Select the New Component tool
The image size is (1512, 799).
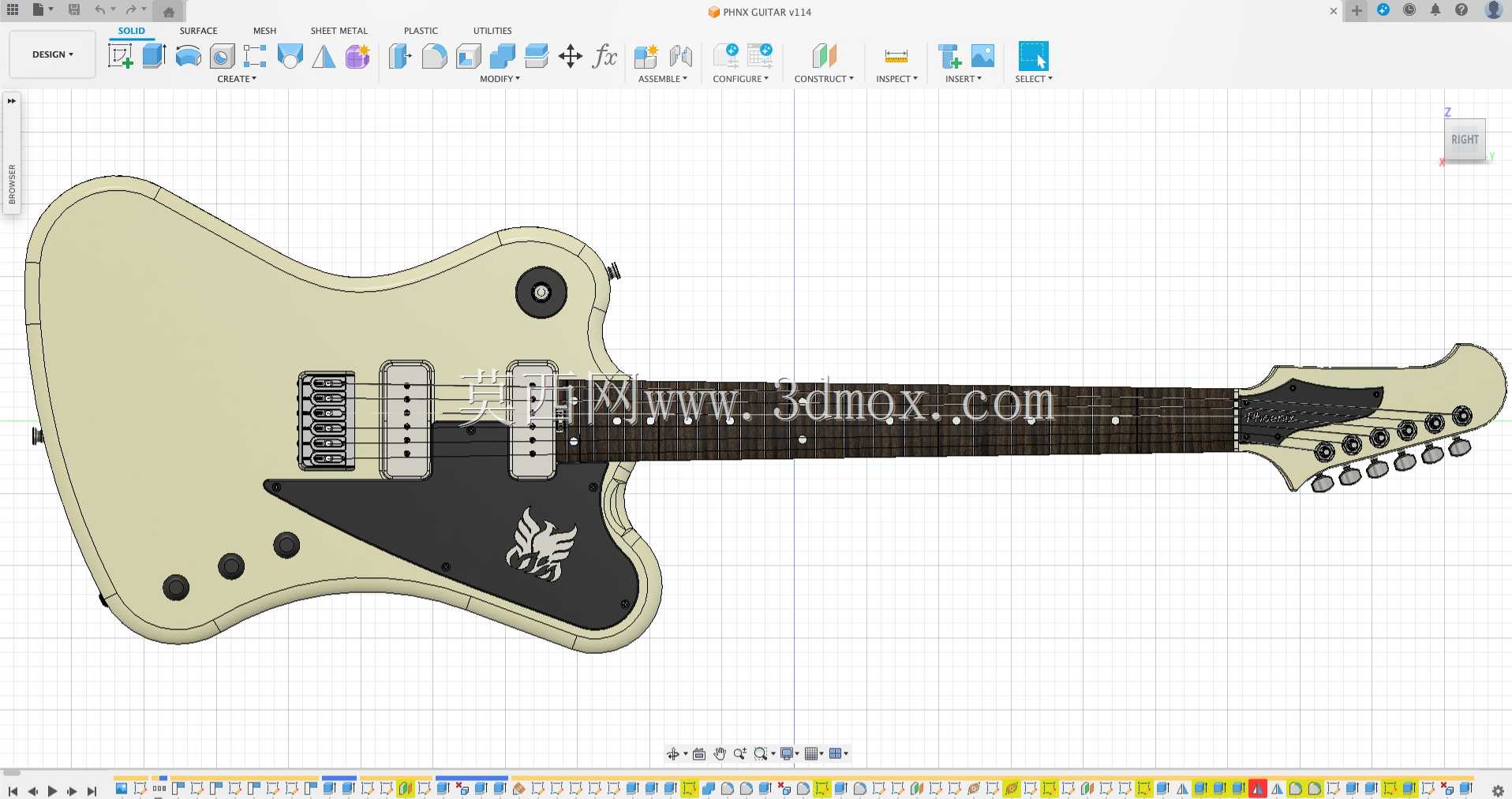pos(646,56)
